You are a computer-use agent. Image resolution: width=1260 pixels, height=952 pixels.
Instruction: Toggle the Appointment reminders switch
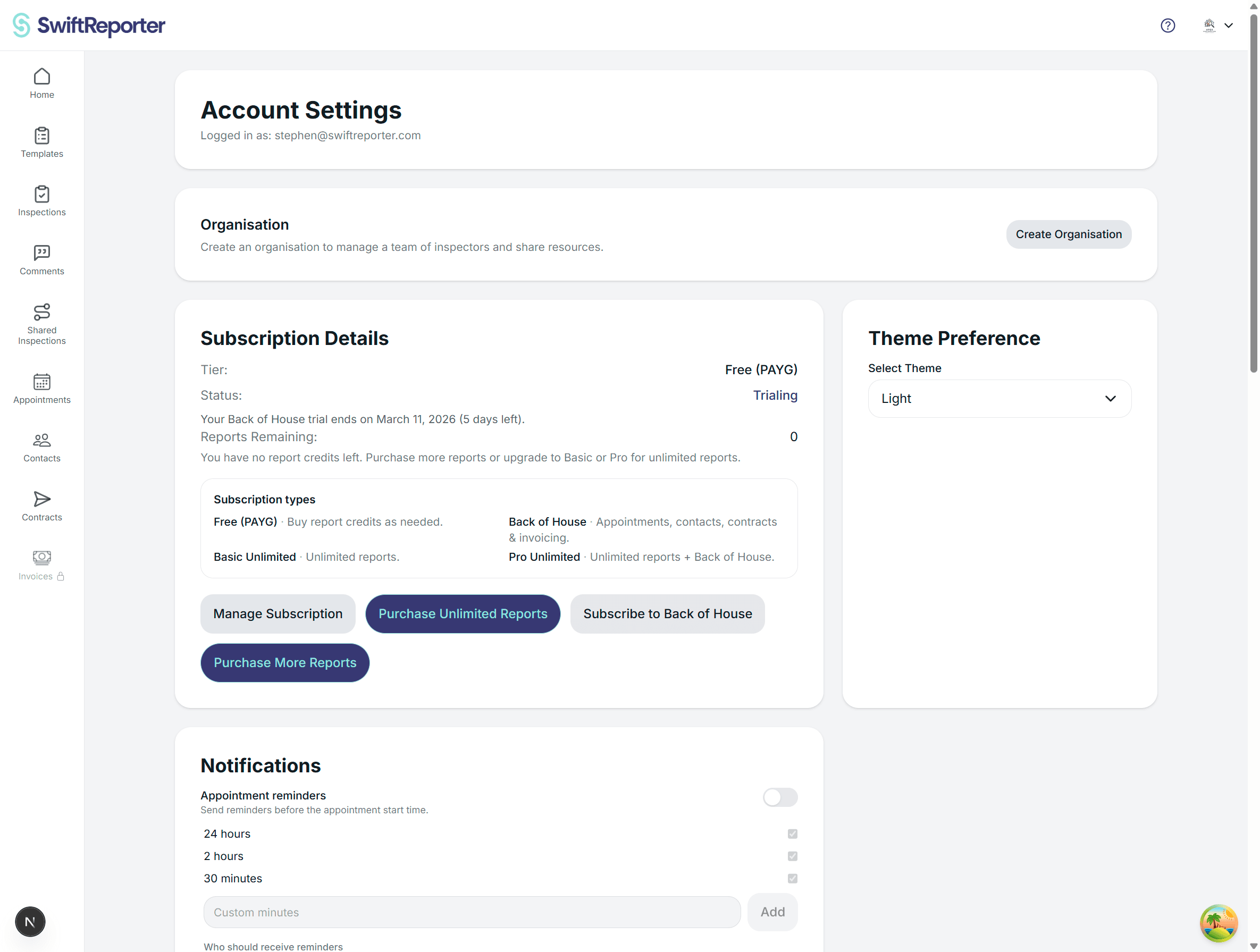click(x=780, y=797)
